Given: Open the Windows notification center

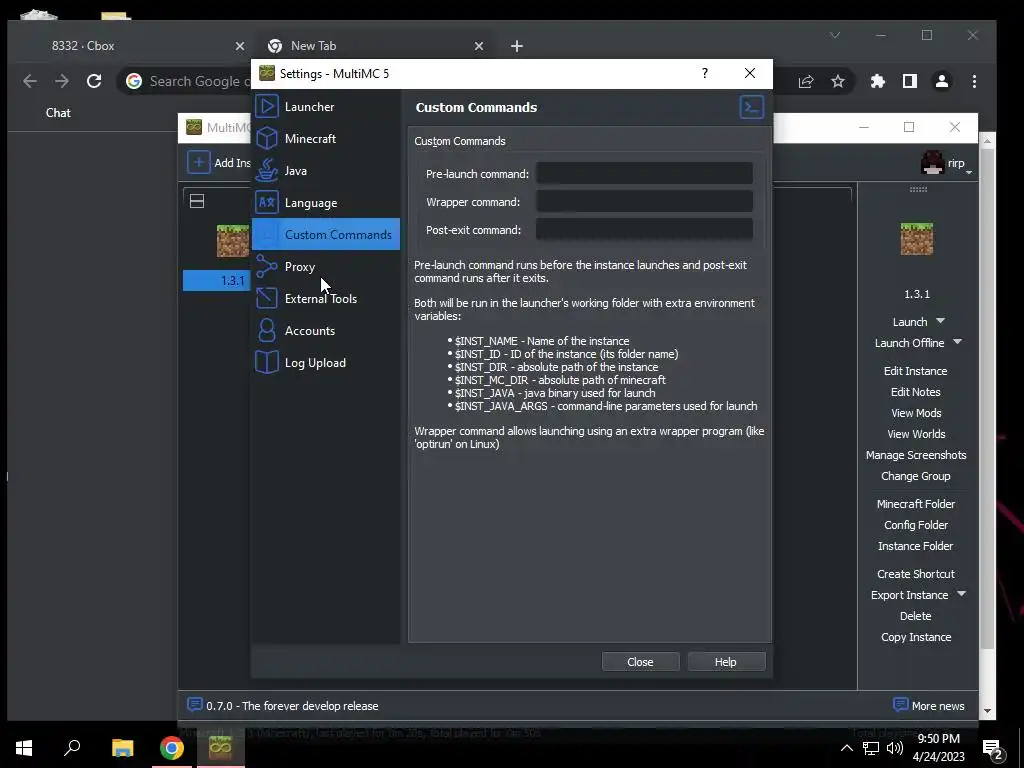Looking at the screenshot, I should (x=993, y=748).
